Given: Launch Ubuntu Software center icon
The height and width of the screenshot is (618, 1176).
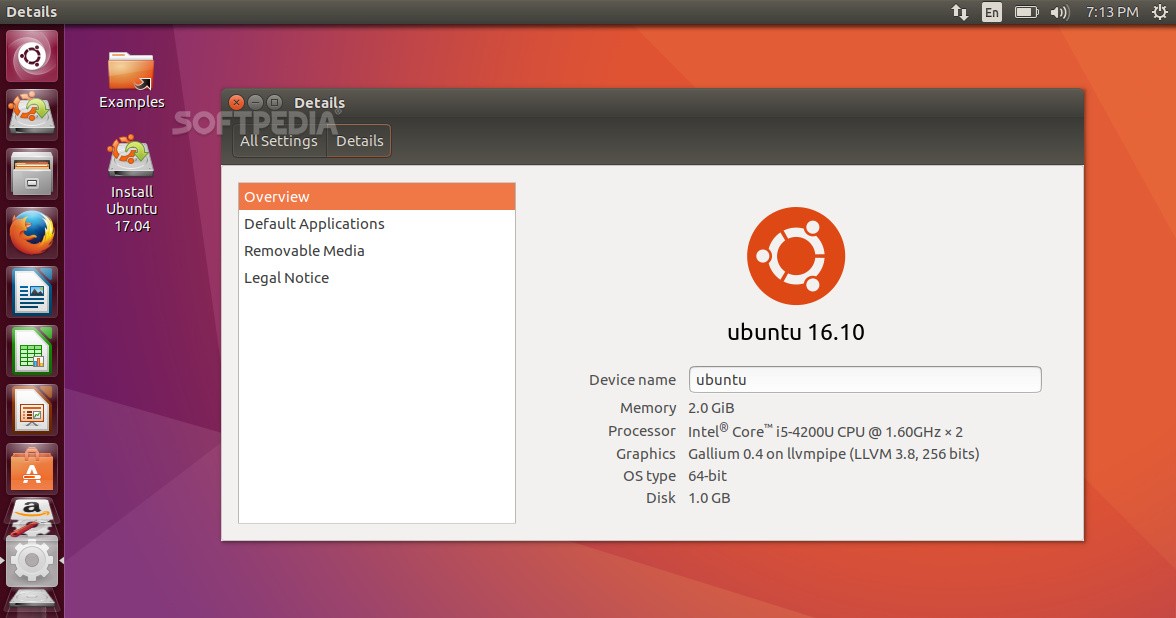Looking at the screenshot, I should click(32, 470).
